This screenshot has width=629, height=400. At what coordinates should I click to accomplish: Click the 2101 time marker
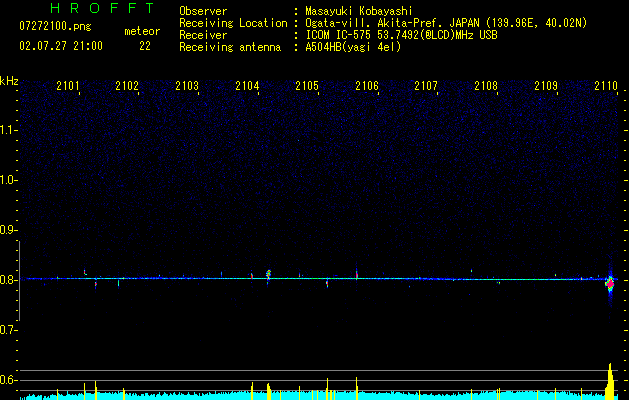click(x=68, y=85)
